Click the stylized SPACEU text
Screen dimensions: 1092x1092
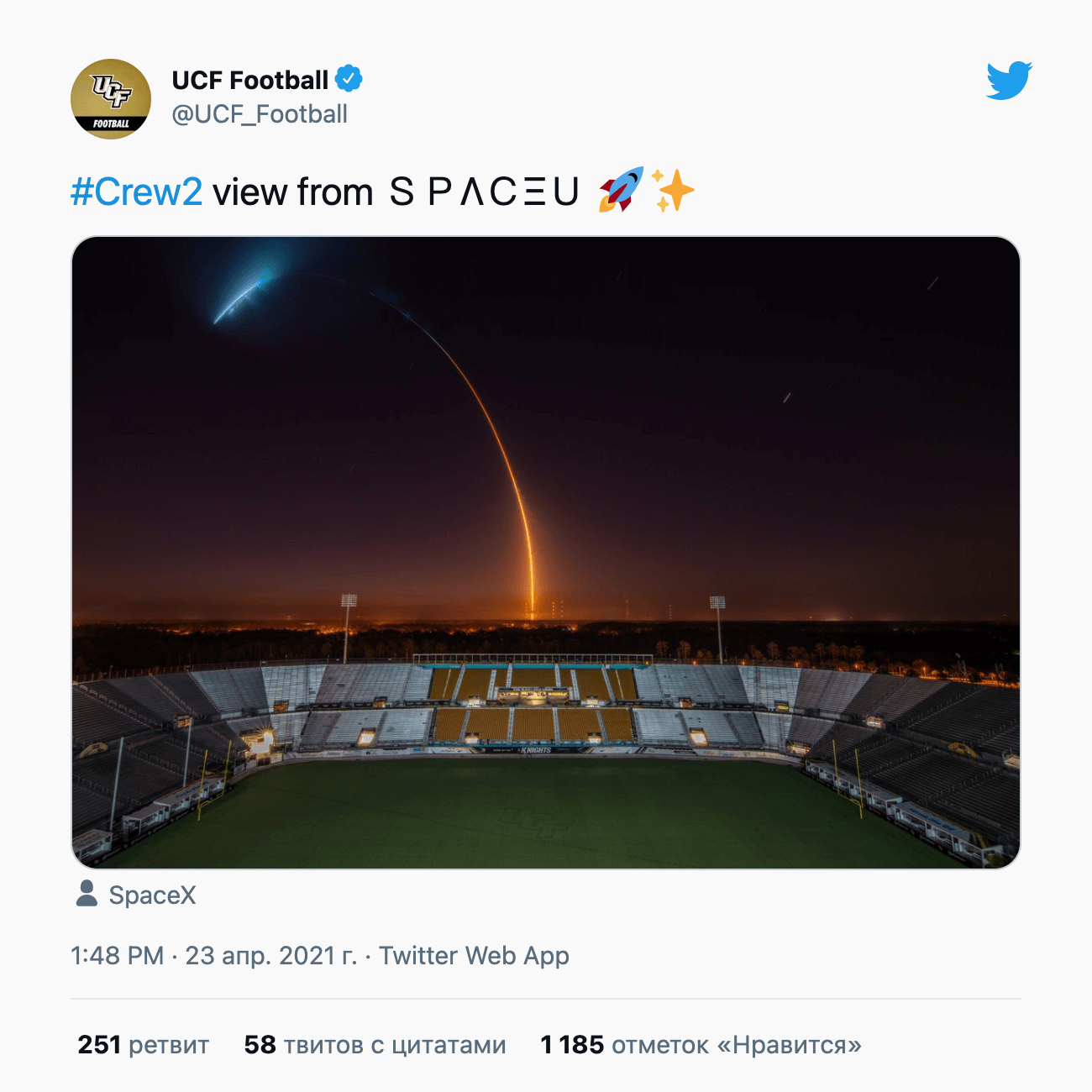(484, 192)
